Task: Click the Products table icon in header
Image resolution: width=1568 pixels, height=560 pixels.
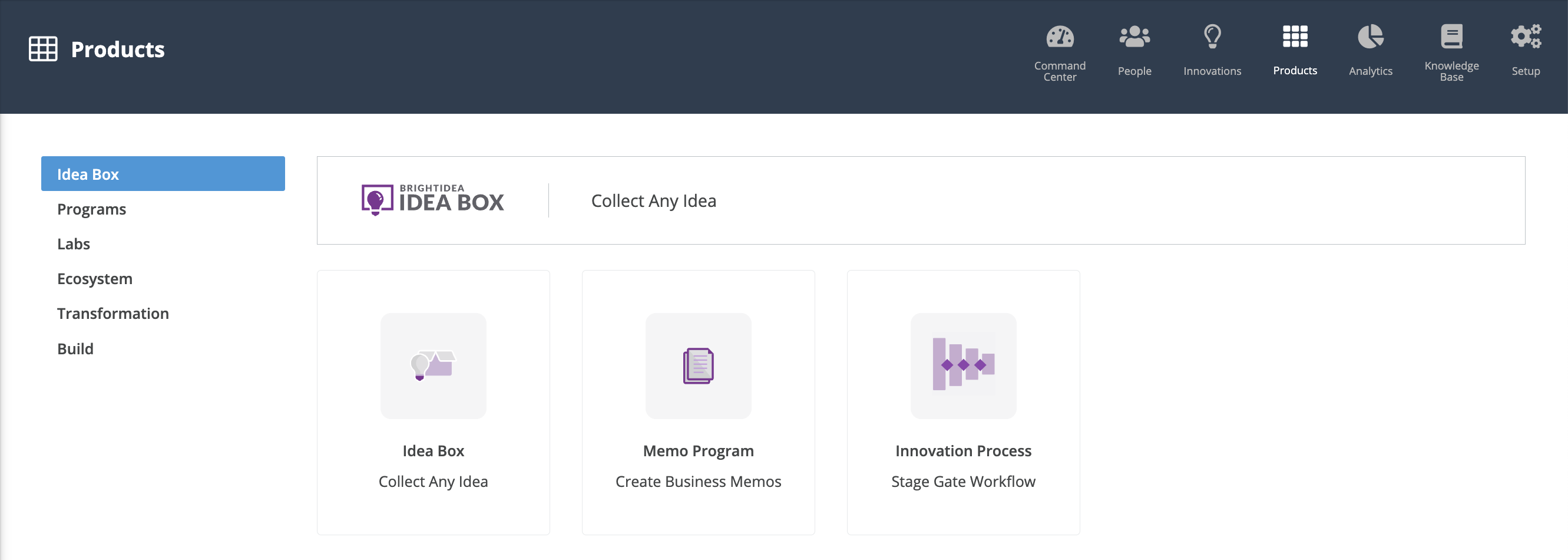Action: click(x=43, y=49)
